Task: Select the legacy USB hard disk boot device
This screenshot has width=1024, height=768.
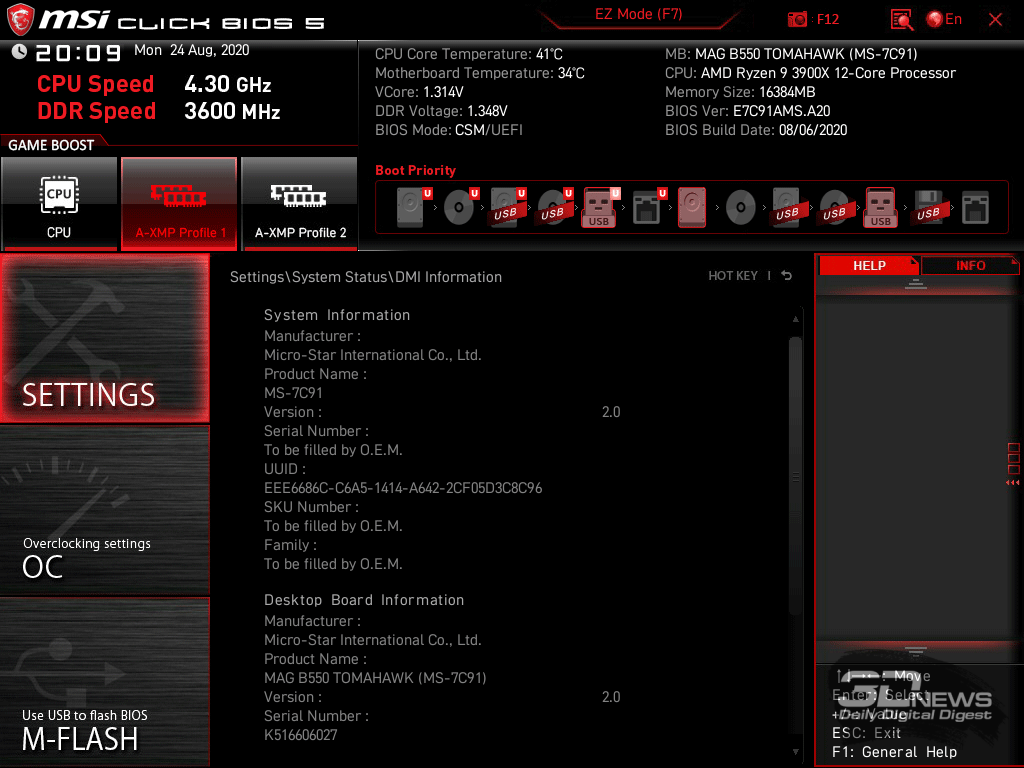Action: pyautogui.click(x=787, y=207)
